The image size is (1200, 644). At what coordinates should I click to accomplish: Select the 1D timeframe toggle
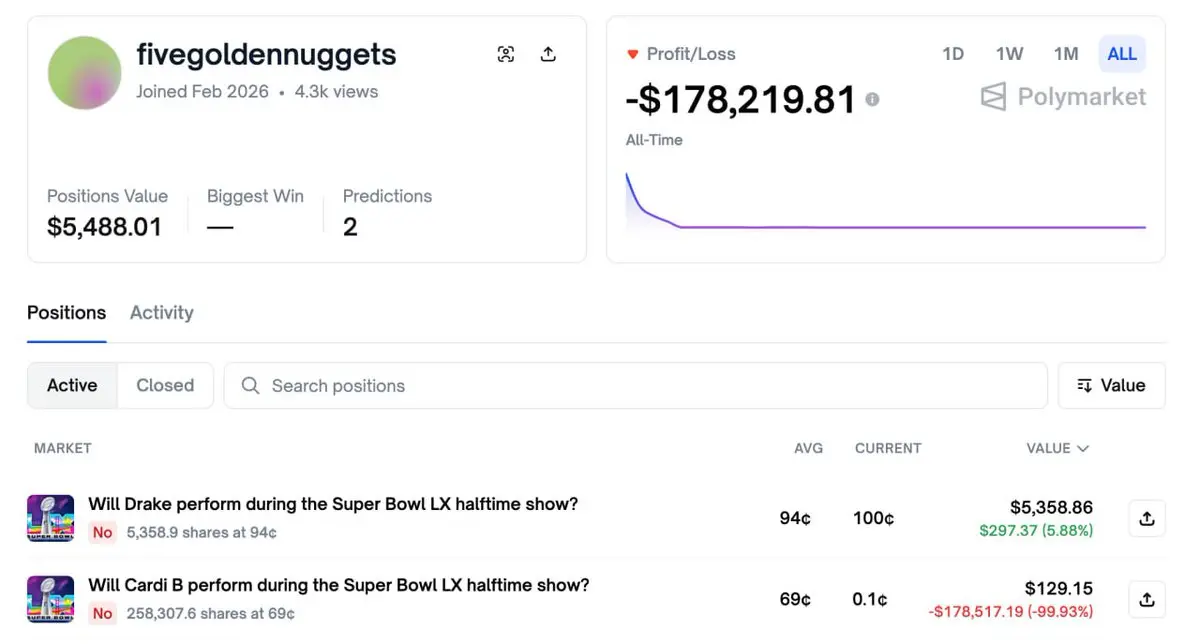[x=953, y=54]
